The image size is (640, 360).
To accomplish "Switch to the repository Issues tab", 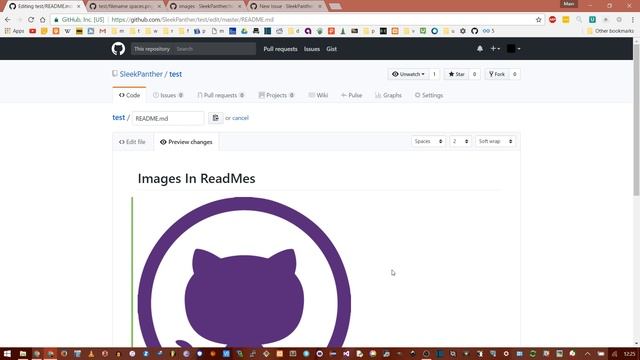I will tap(168, 95).
